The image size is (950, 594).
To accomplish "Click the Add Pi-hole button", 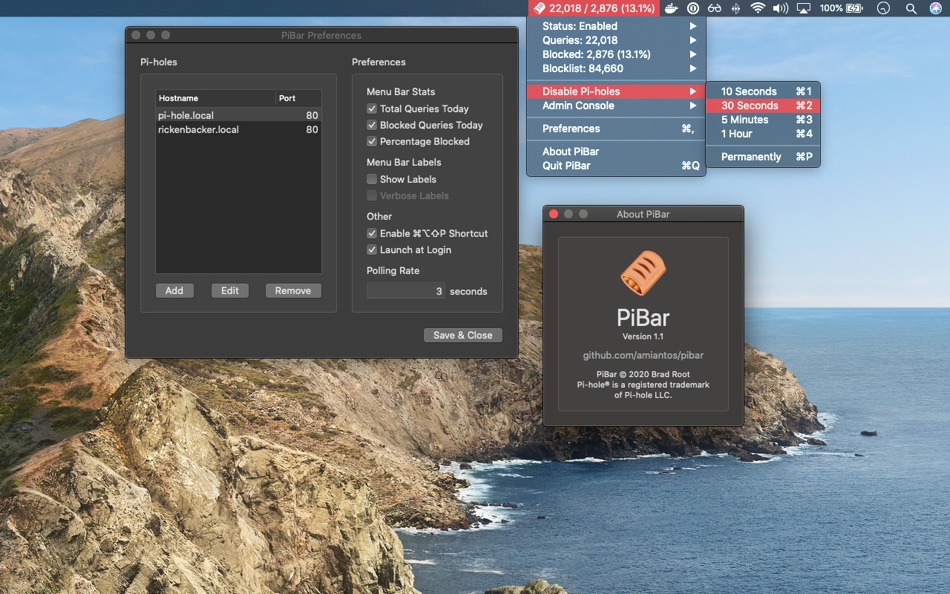I will point(174,291).
